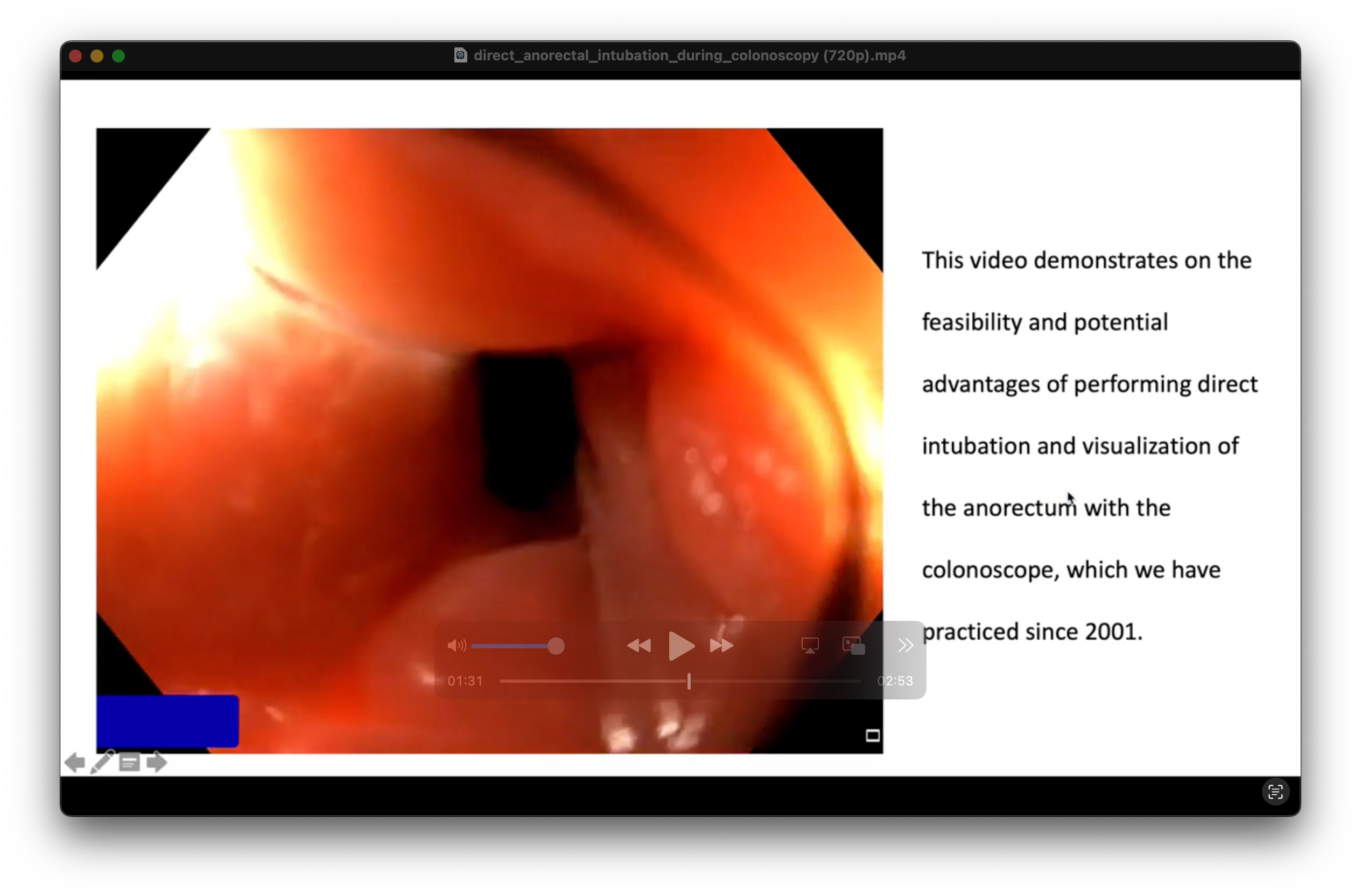
Task: Toggle the remaining time display 02:53
Action: [x=895, y=681]
